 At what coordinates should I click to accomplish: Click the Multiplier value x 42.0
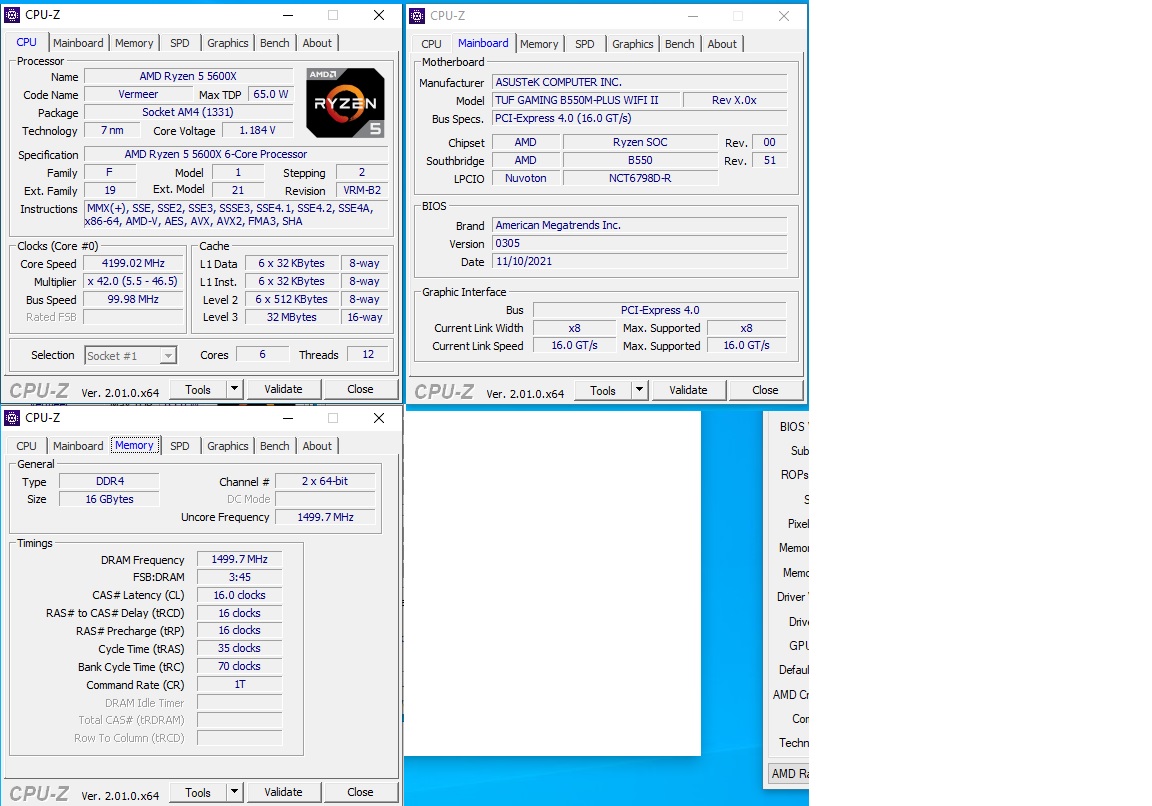pyautogui.click(x=133, y=281)
